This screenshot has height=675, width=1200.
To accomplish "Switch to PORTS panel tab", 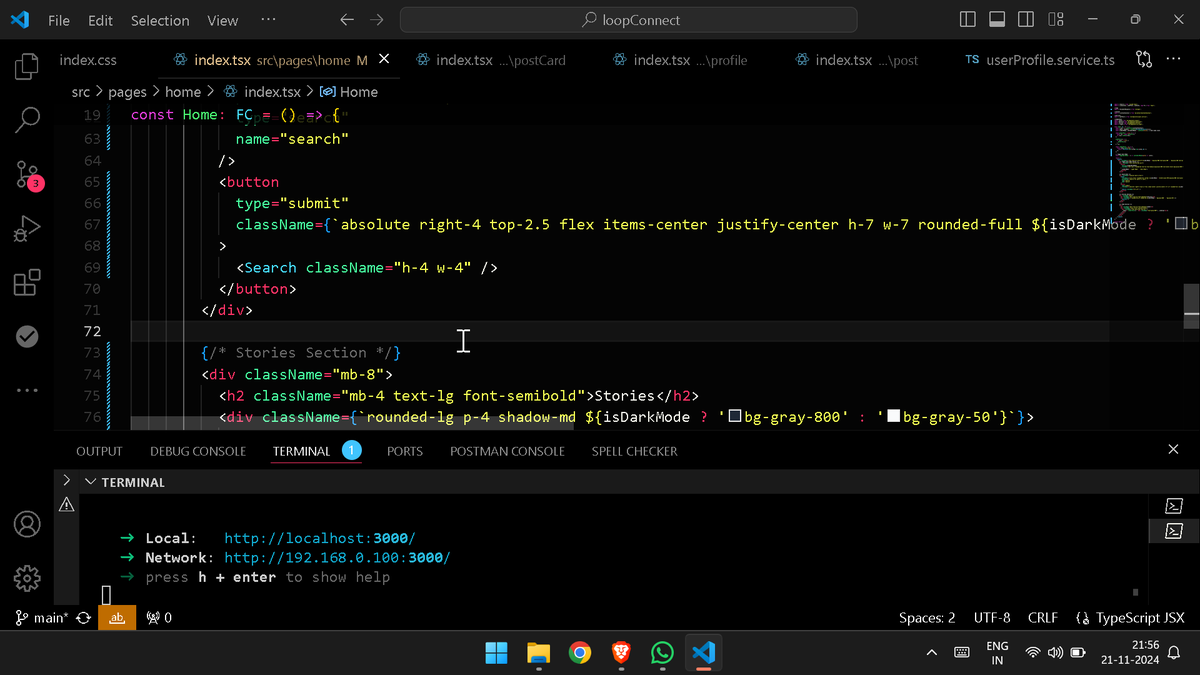I will point(405,451).
